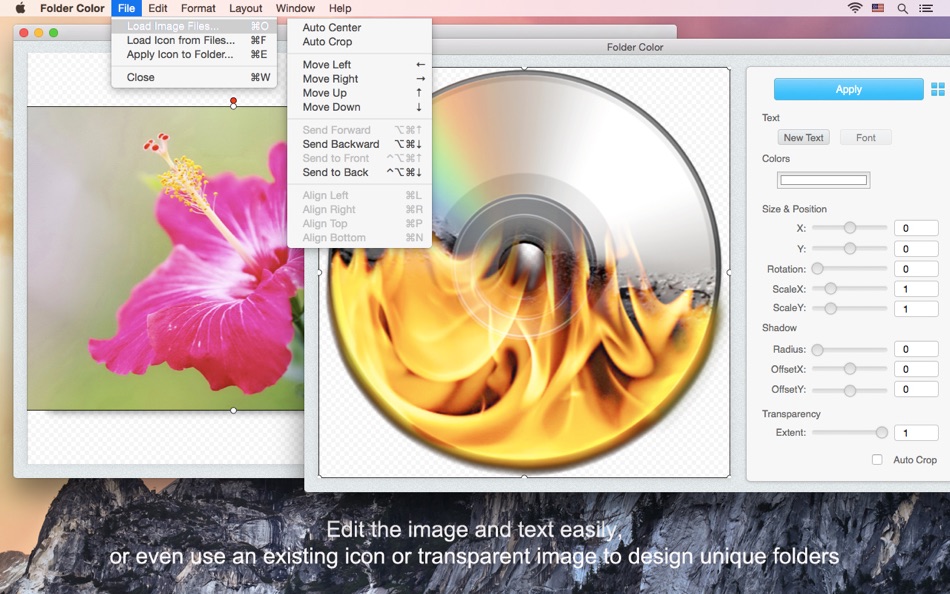
Task: Click the blue Apply button
Action: pyautogui.click(x=848, y=89)
